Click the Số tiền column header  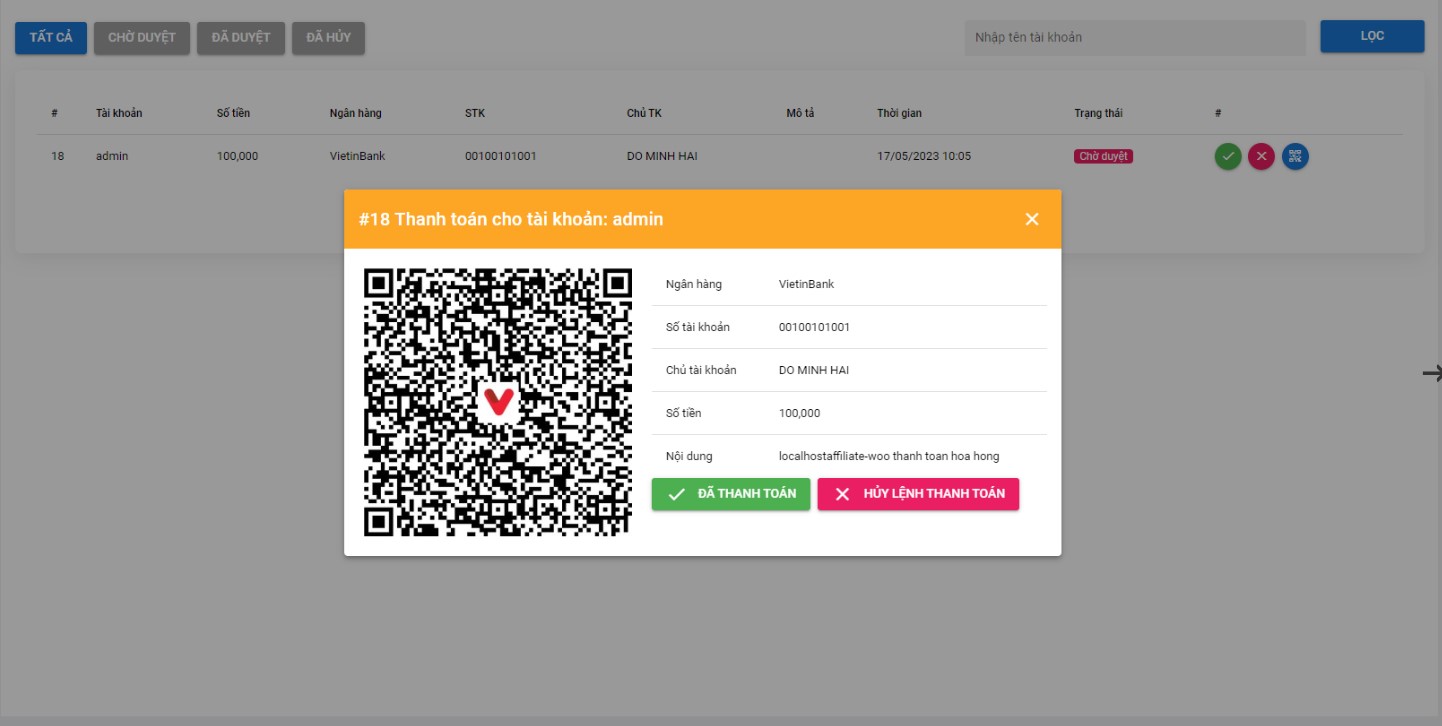(x=233, y=113)
